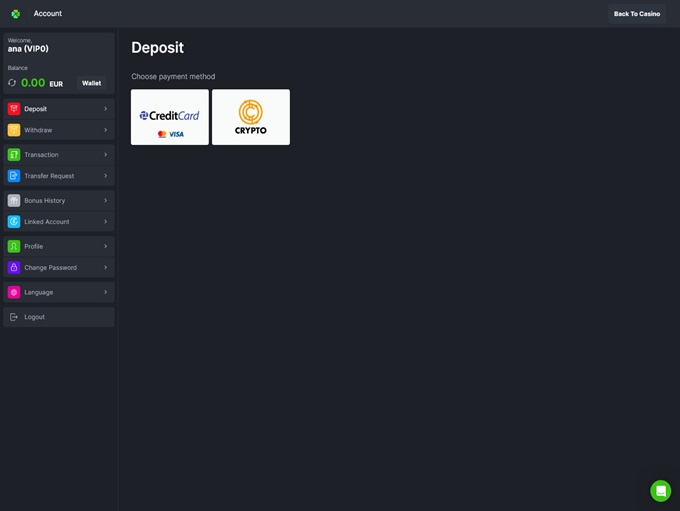
Task: Open the Withdraw menu item
Action: click(59, 130)
